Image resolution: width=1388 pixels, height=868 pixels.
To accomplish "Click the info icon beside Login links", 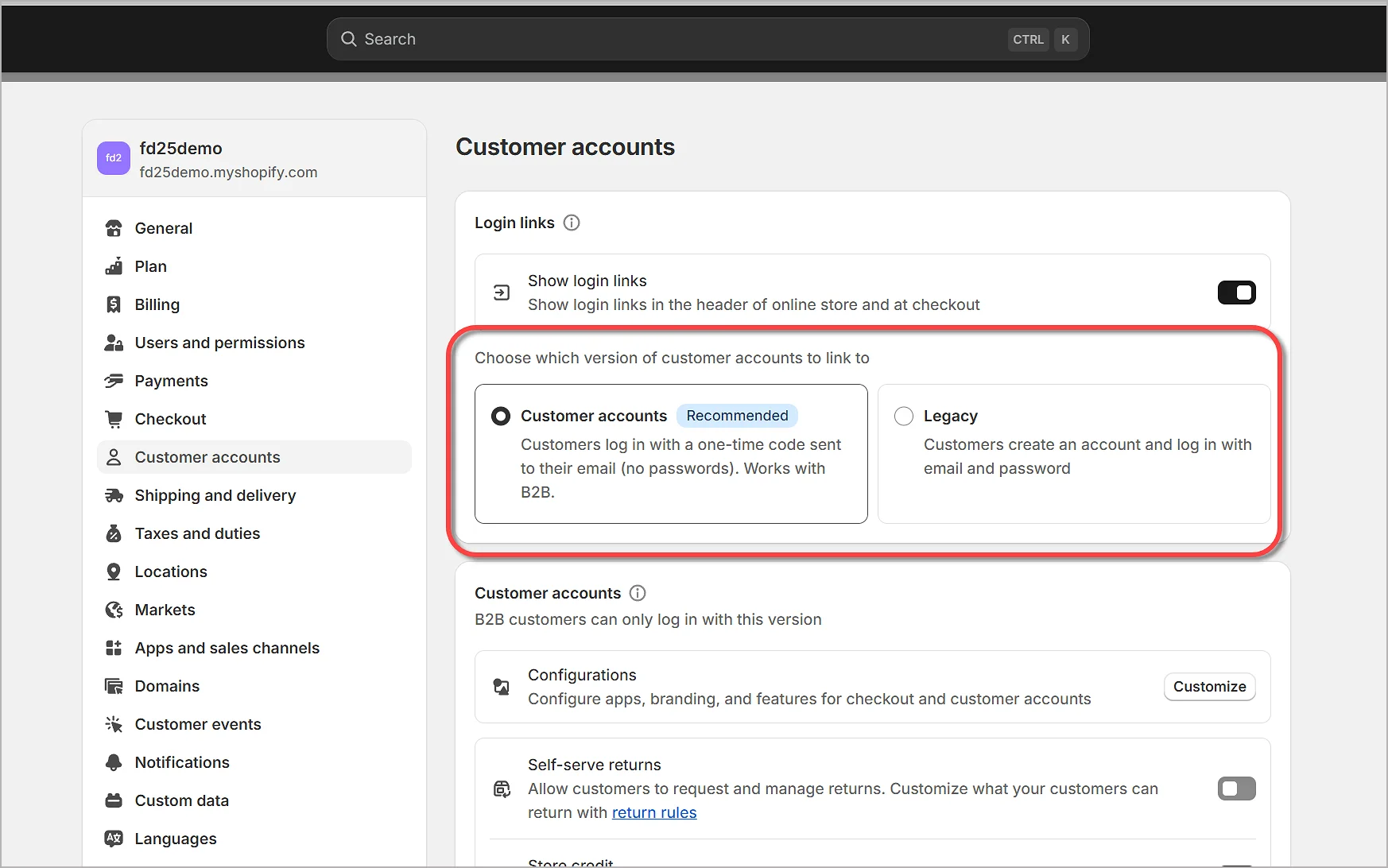I will pyautogui.click(x=572, y=223).
